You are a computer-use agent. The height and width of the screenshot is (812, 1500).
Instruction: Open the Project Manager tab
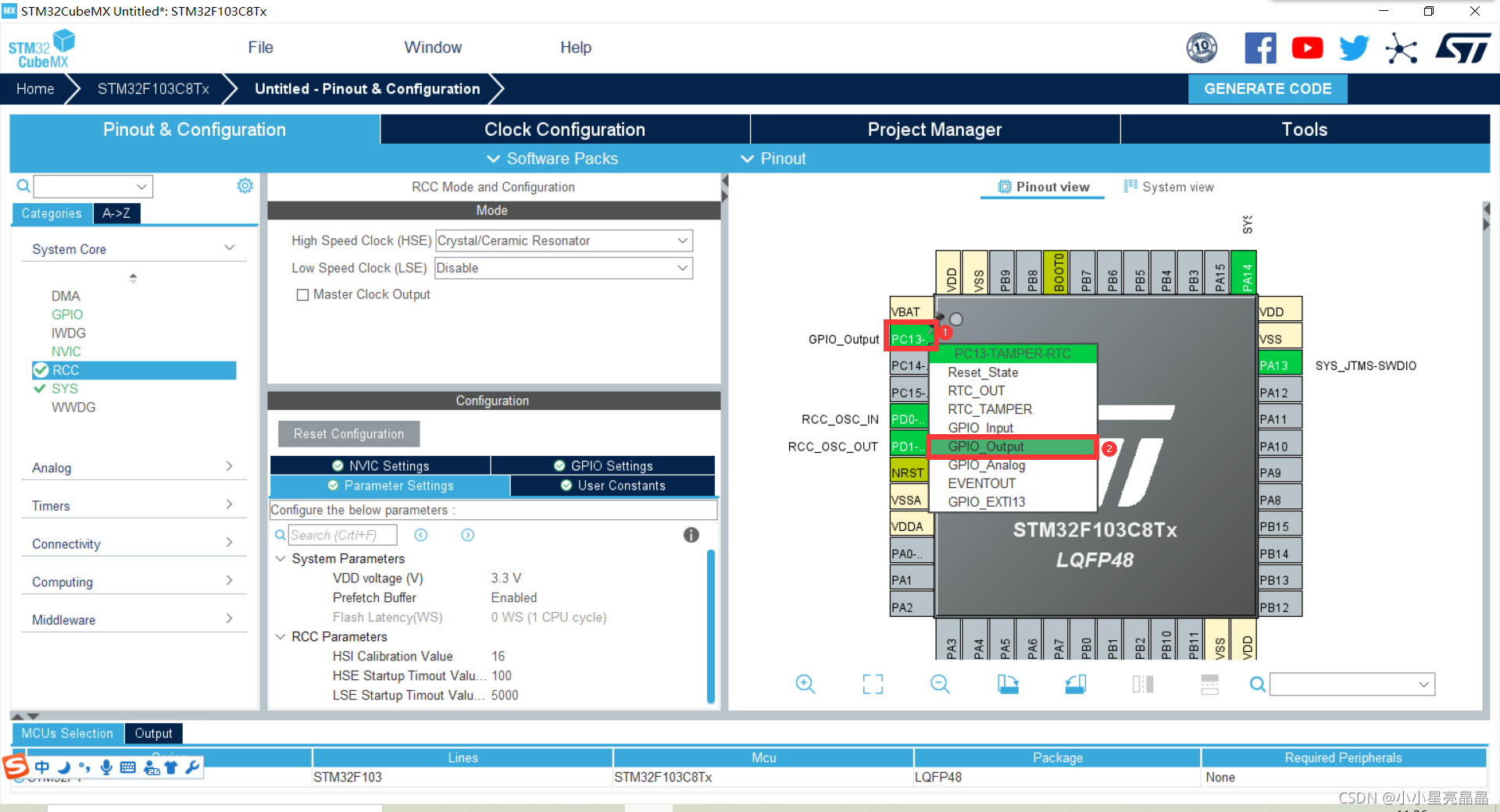(x=934, y=130)
